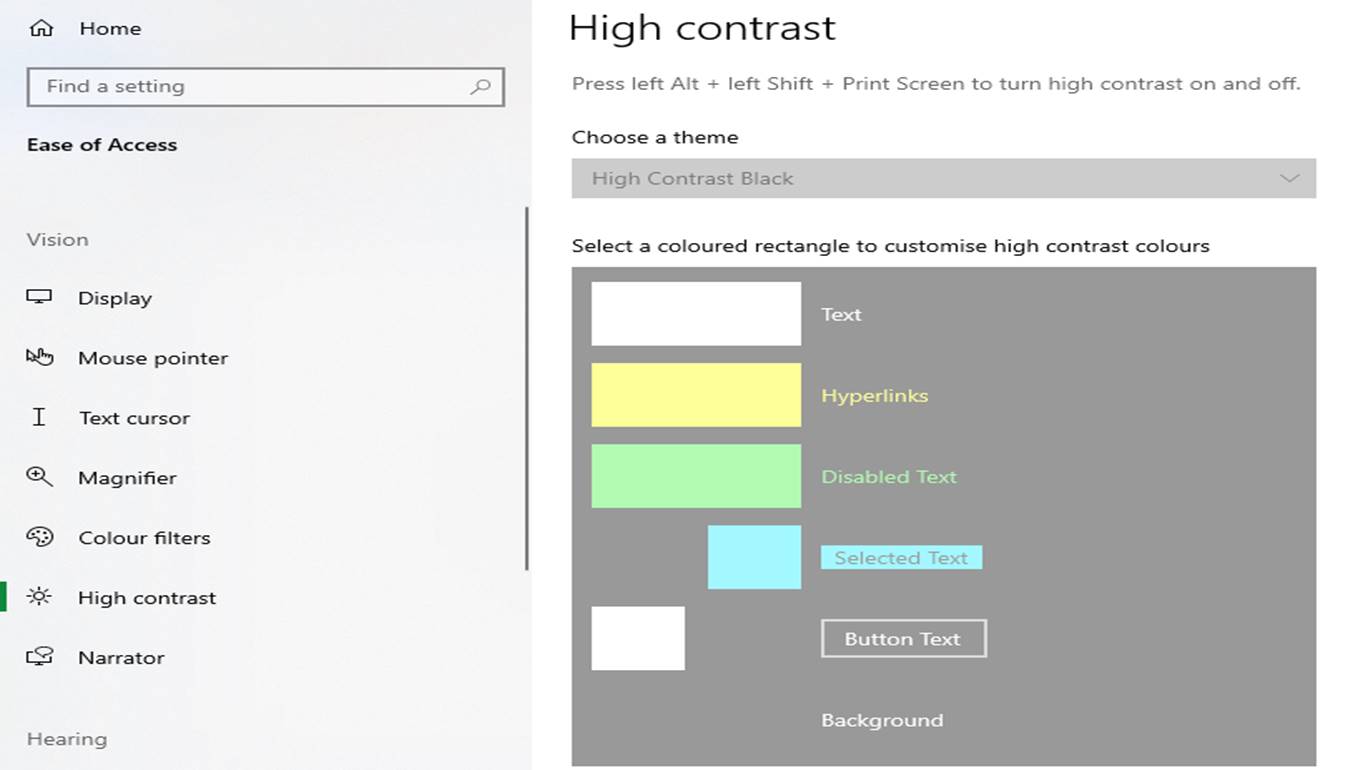Image resolution: width=1365 pixels, height=770 pixels.
Task: Click the High contrast sun icon
Action: click(x=40, y=597)
